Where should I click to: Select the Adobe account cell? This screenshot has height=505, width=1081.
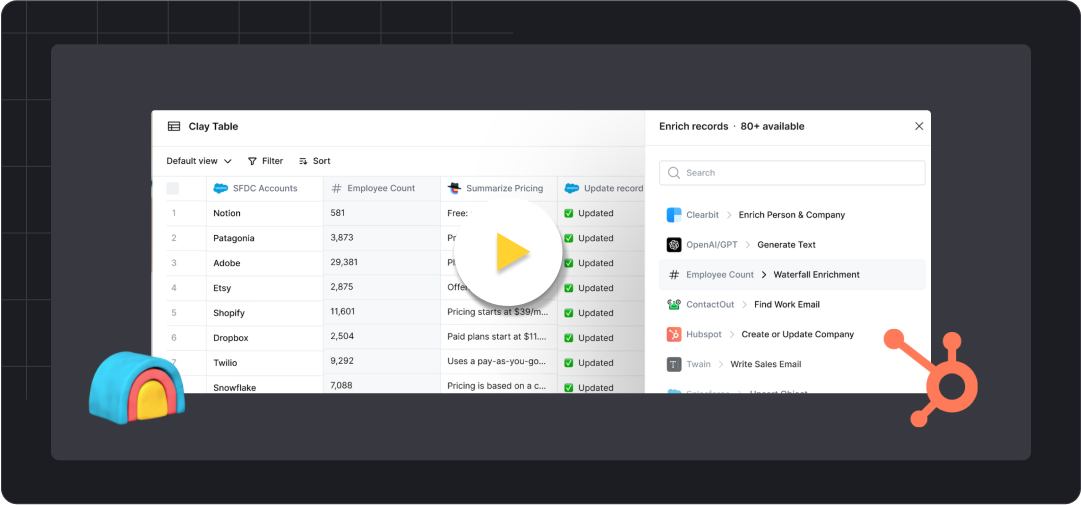[264, 263]
